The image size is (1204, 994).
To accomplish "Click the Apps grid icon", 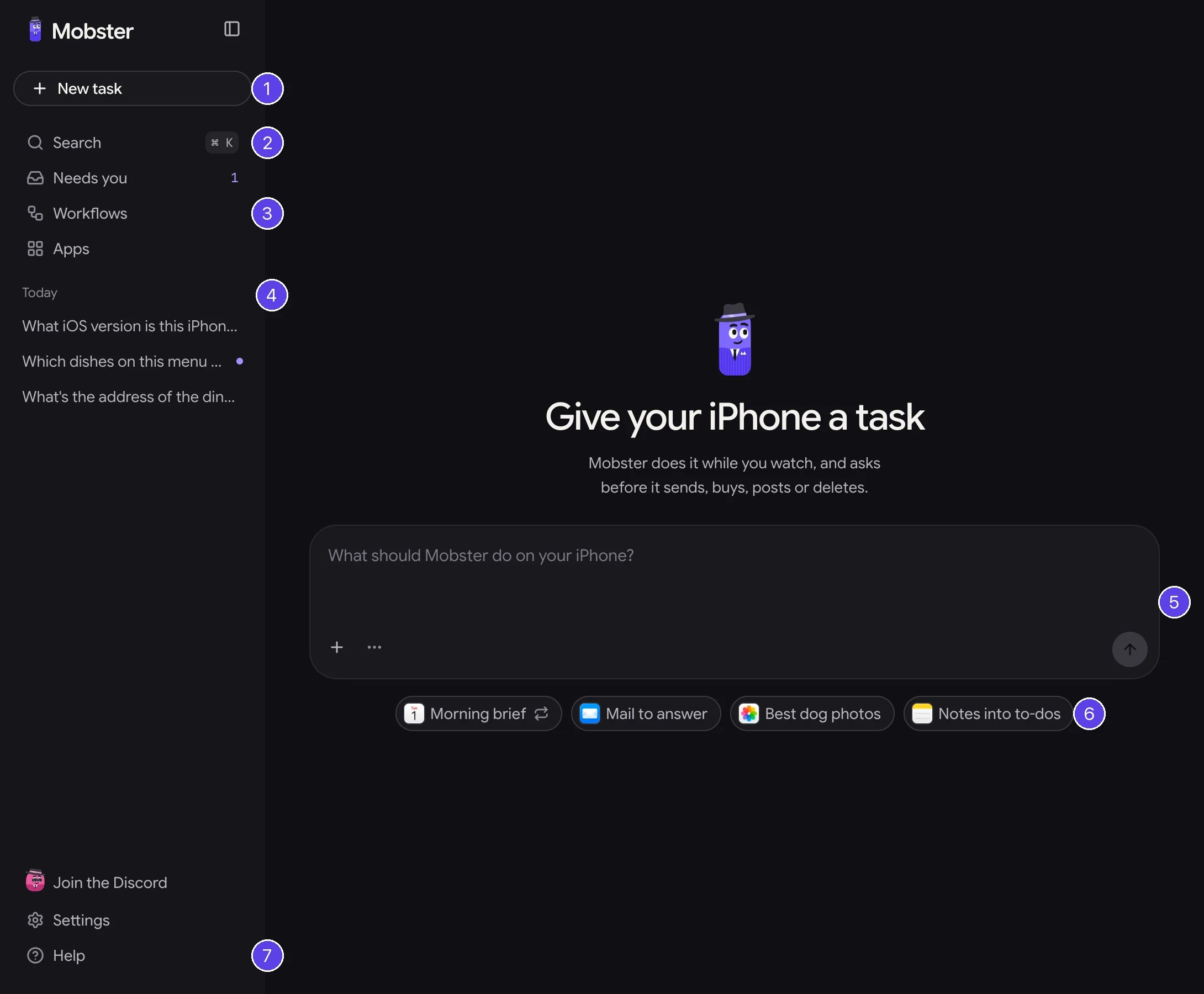I will (35, 249).
